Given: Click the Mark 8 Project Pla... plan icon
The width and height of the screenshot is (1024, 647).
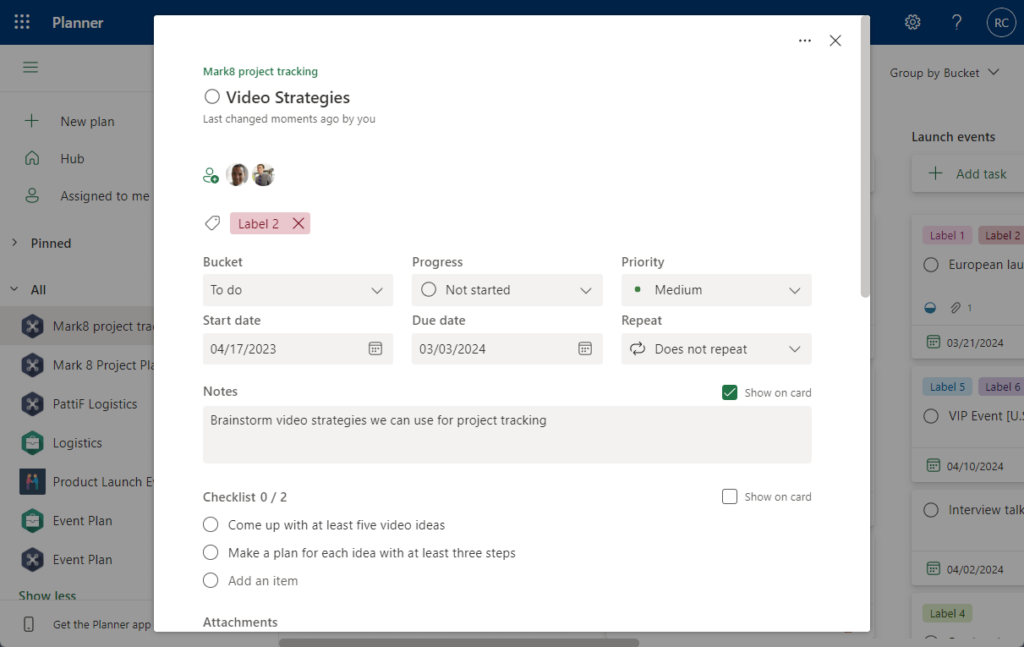Looking at the screenshot, I should point(32,365).
